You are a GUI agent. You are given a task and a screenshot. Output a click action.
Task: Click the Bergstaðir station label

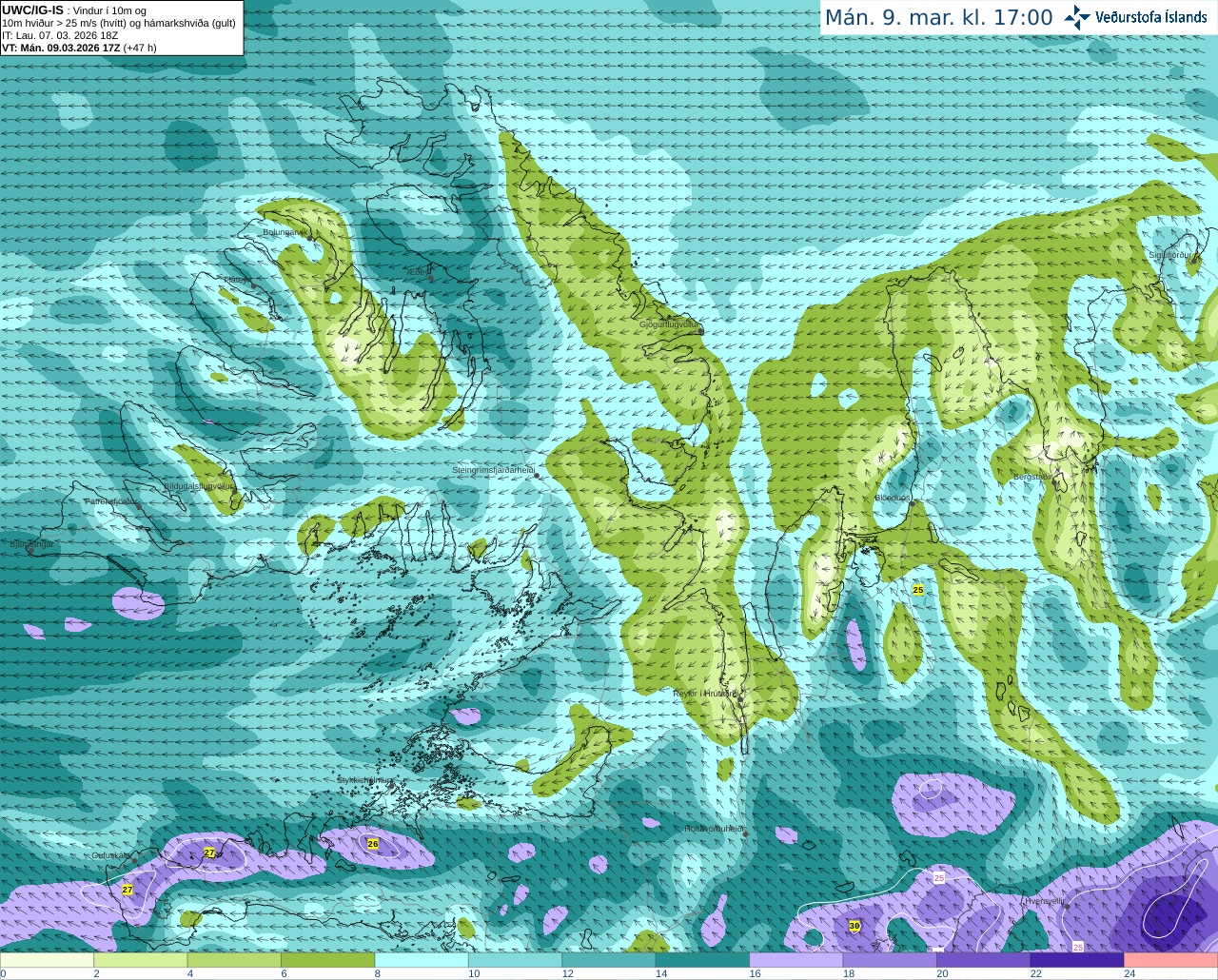[1031, 477]
